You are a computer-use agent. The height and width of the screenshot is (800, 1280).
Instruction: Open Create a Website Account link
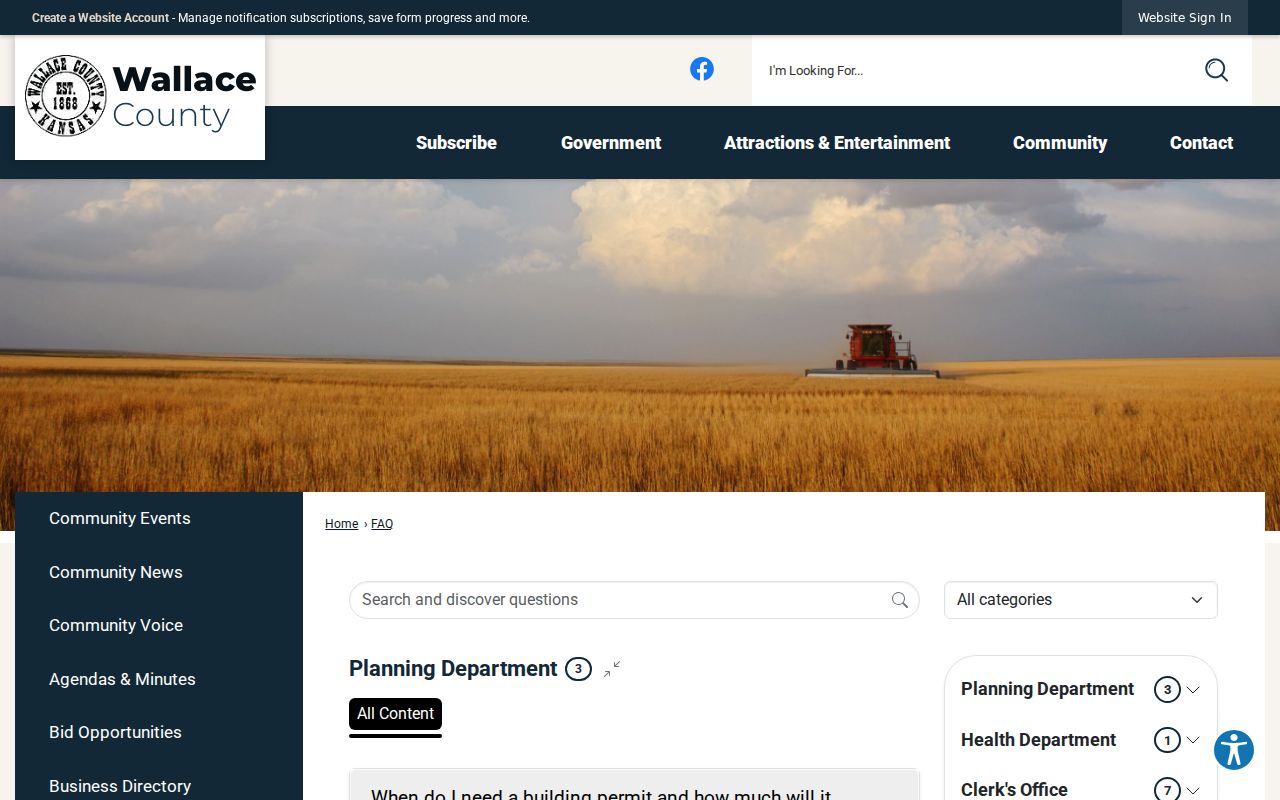(x=100, y=18)
